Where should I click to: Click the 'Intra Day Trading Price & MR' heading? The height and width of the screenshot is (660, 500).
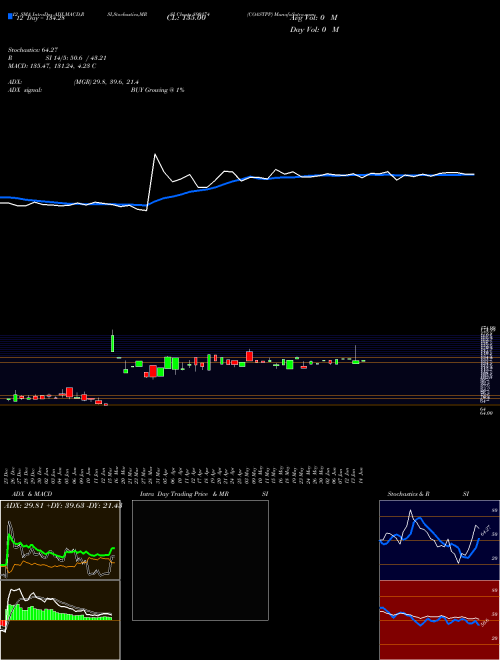[x=184, y=494]
